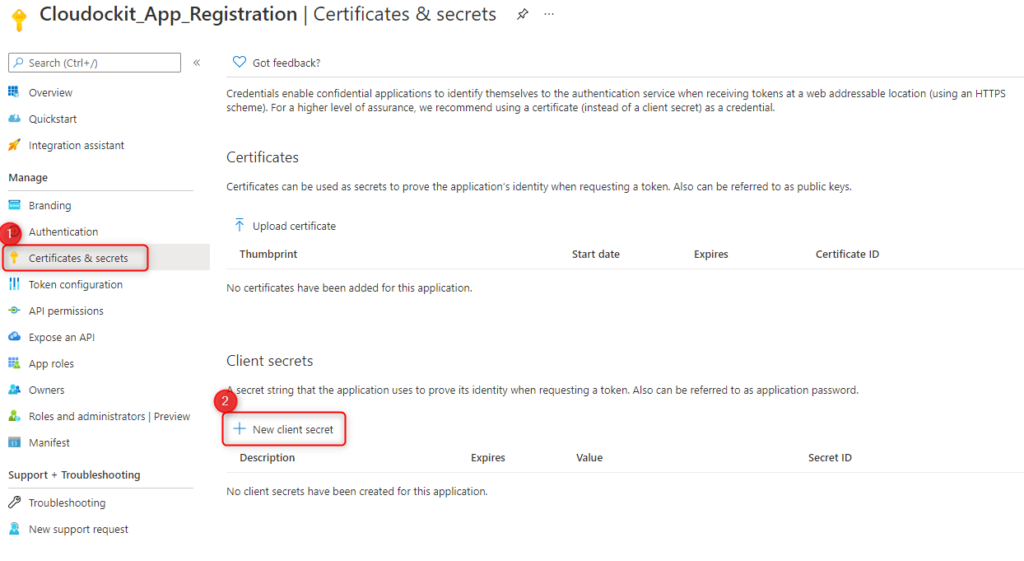Click the pin icon beside page title
The width and height of the screenshot is (1024, 561).
(x=522, y=14)
